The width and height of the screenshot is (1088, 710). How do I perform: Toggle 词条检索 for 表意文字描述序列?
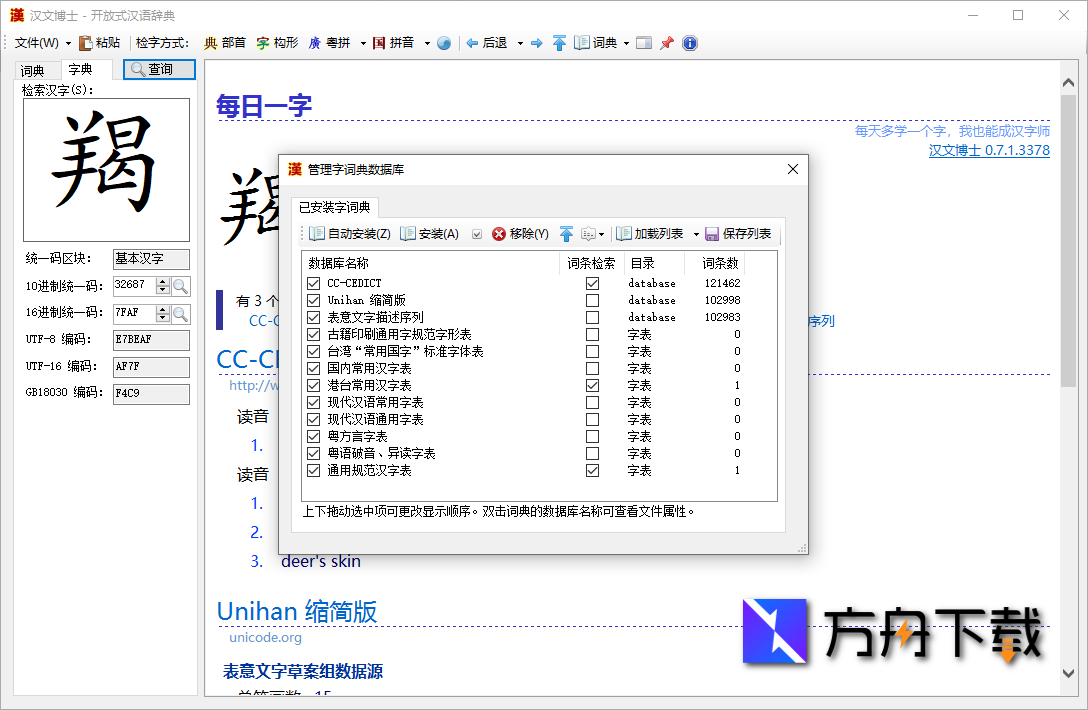[594, 317]
